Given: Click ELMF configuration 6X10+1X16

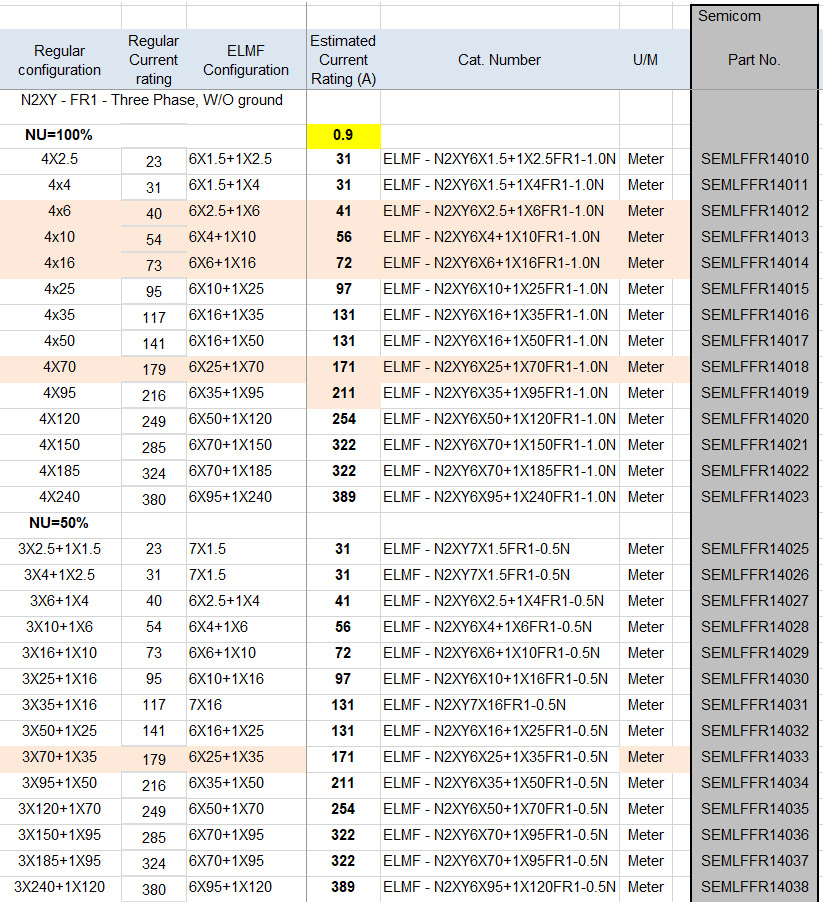Looking at the screenshot, I should point(226,679).
